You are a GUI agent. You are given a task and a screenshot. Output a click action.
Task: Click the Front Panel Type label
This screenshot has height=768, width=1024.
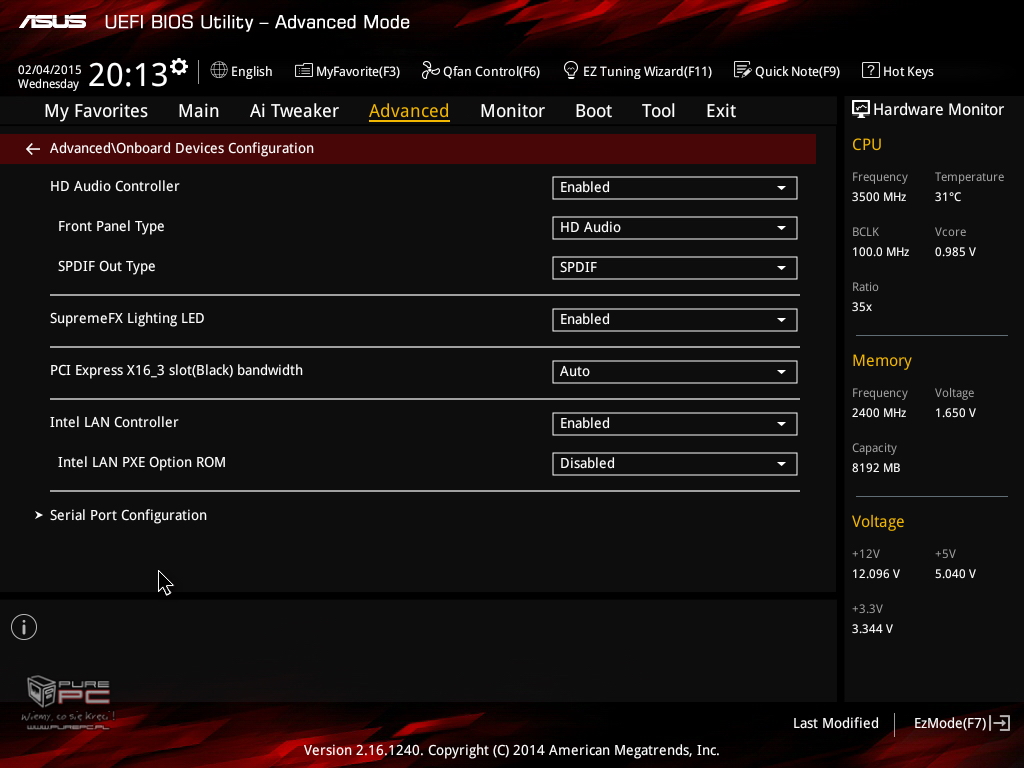tap(111, 227)
